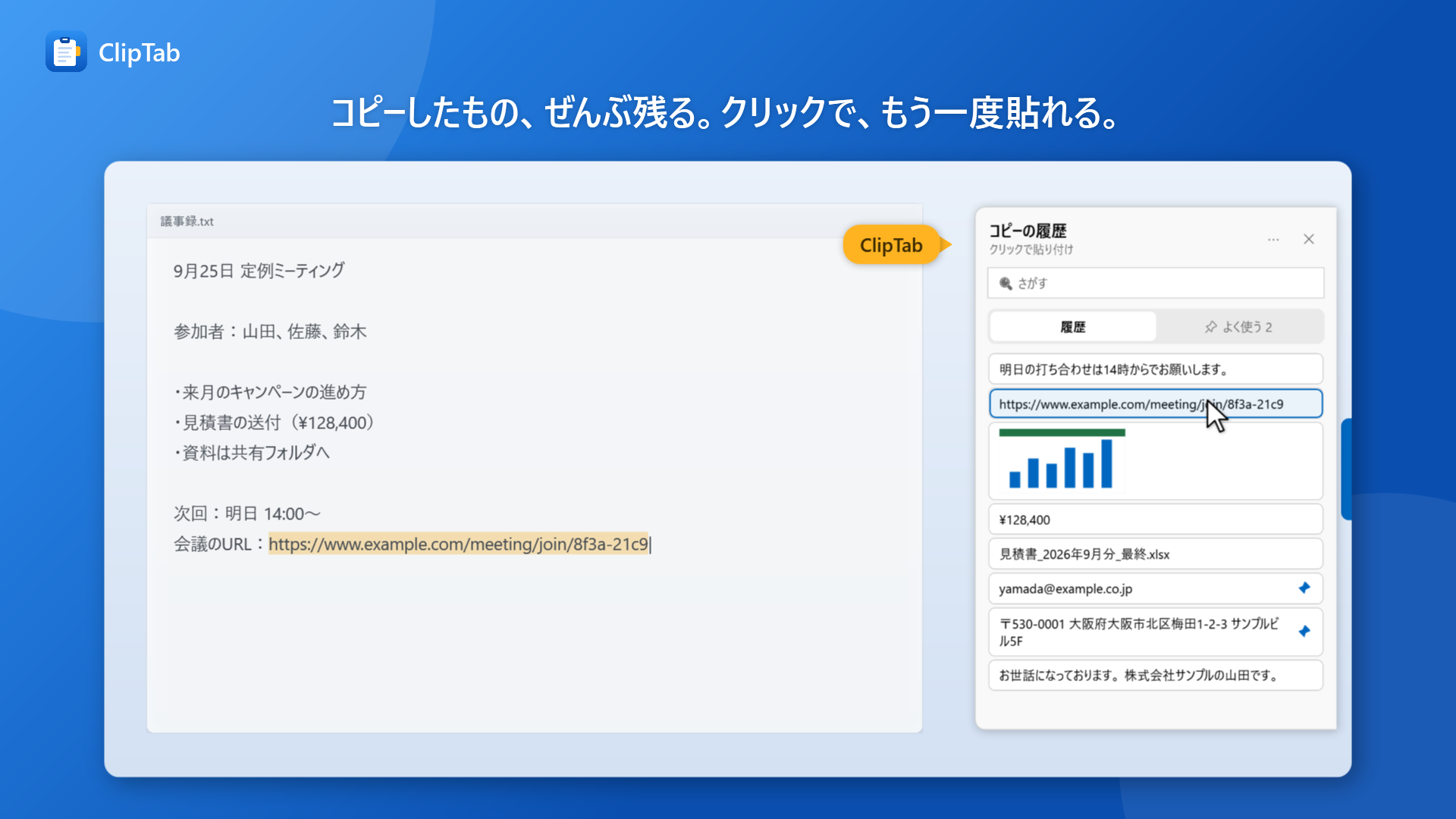Screen dimensions: 1456x819
Task: Paste 見積書_2026年9月分_最終.xlsx entry
Action: tap(1156, 554)
